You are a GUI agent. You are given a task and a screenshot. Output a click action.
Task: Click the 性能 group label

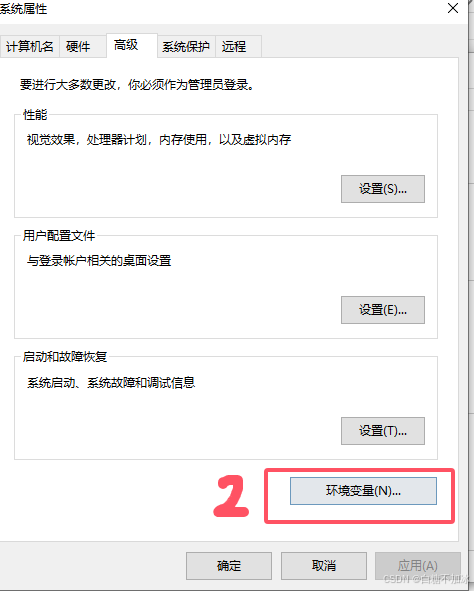pyautogui.click(x=35, y=115)
